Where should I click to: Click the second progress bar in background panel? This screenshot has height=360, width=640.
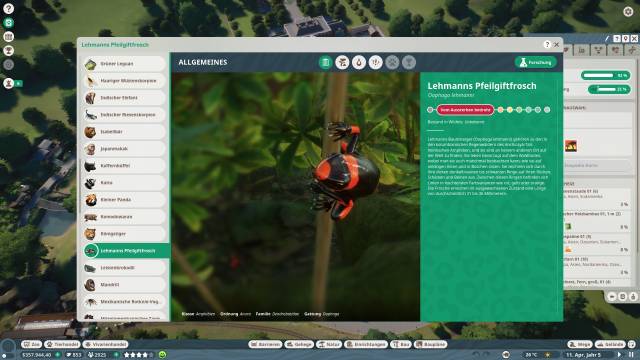[609, 89]
